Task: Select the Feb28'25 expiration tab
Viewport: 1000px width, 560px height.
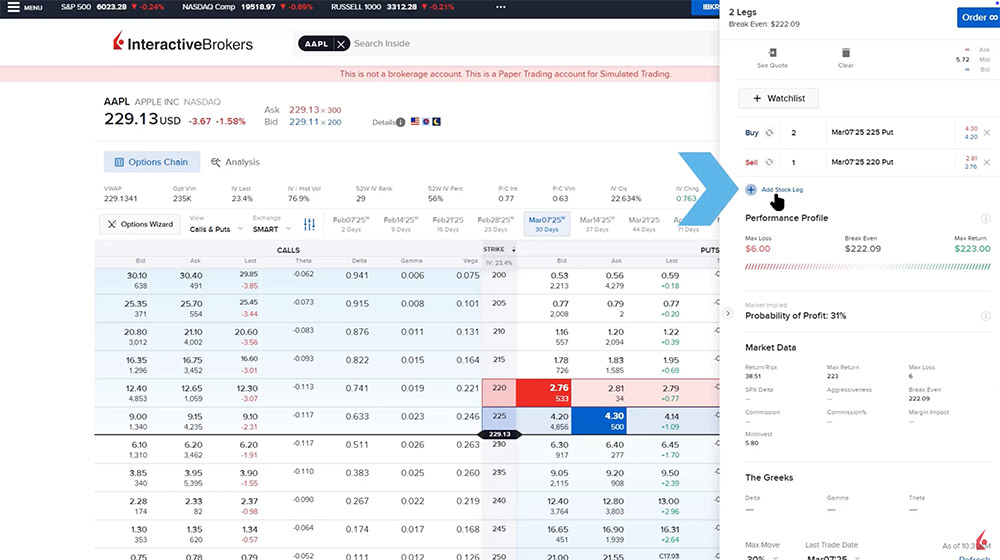Action: (x=496, y=224)
